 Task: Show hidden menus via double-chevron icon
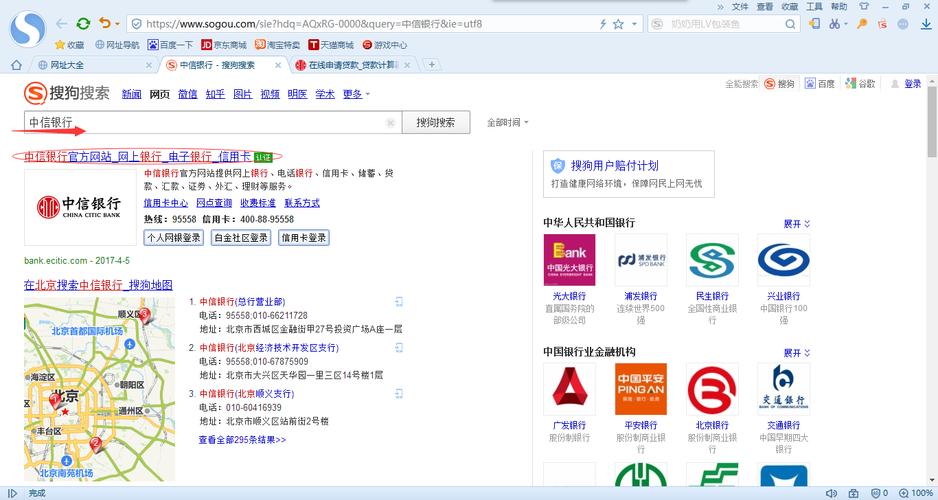pyautogui.click(x=720, y=7)
